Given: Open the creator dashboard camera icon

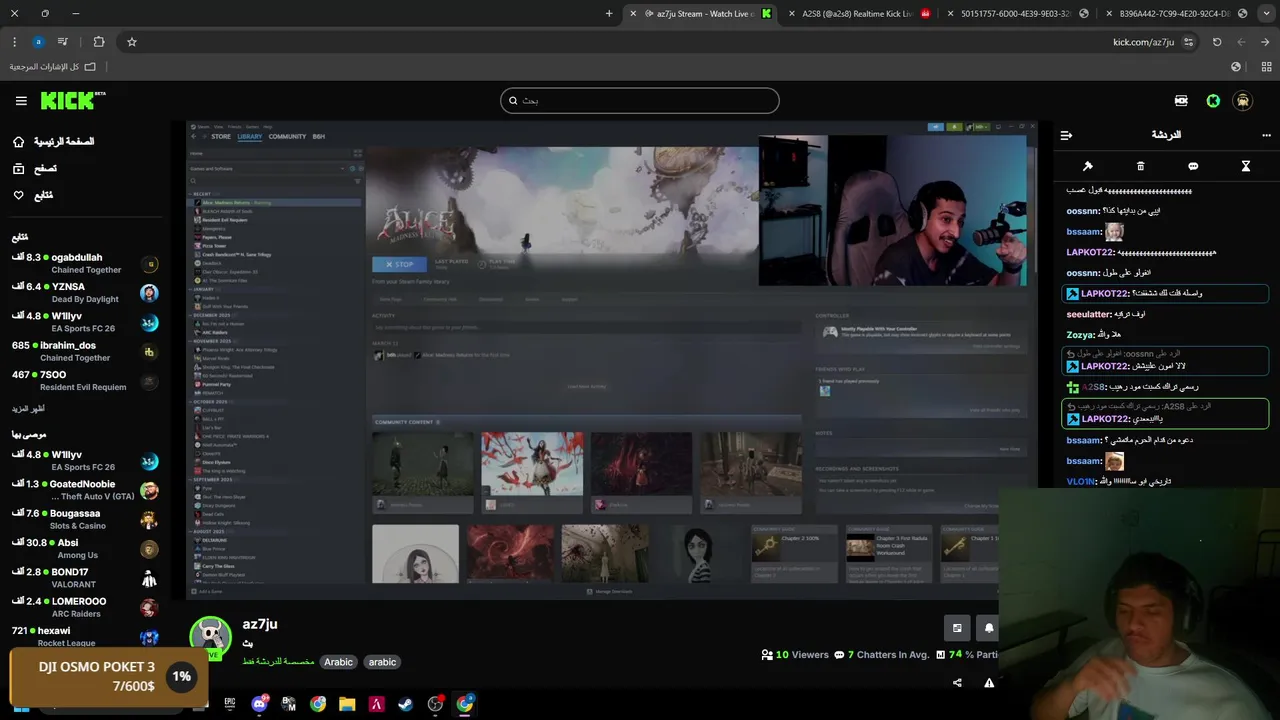Looking at the screenshot, I should 1181,101.
